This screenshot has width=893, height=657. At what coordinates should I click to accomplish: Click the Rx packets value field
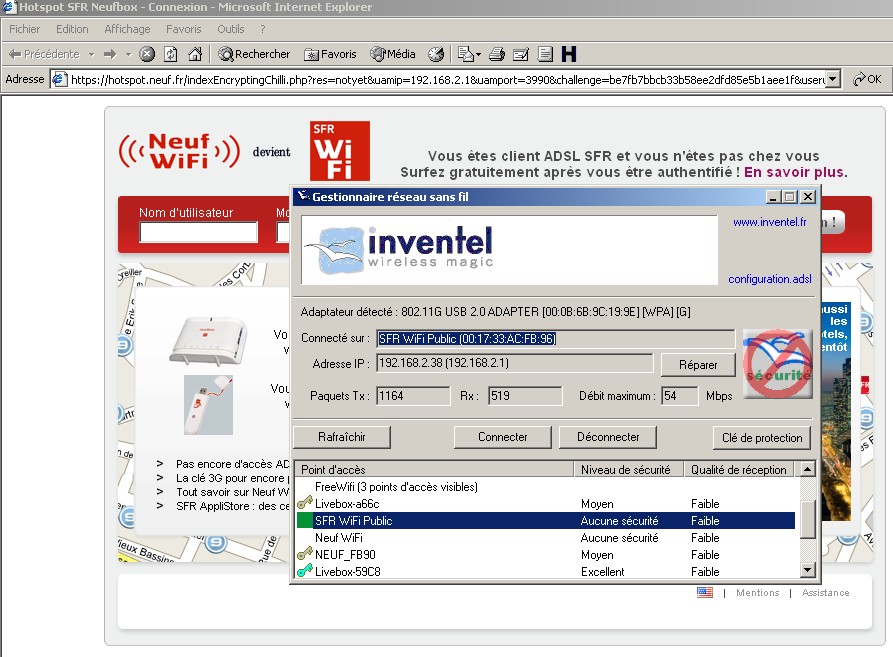[525, 396]
